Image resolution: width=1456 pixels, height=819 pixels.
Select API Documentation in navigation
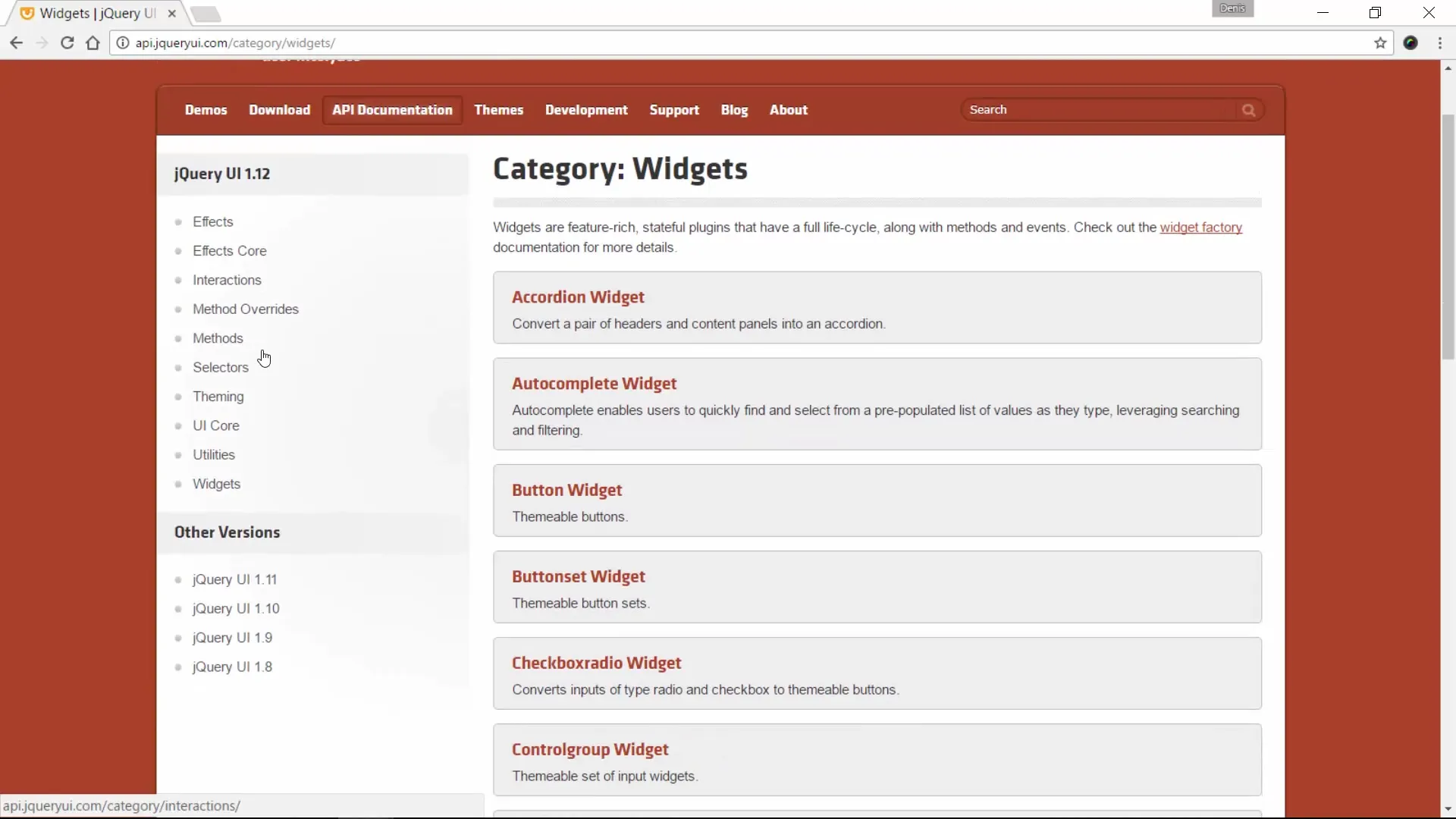pyautogui.click(x=392, y=110)
